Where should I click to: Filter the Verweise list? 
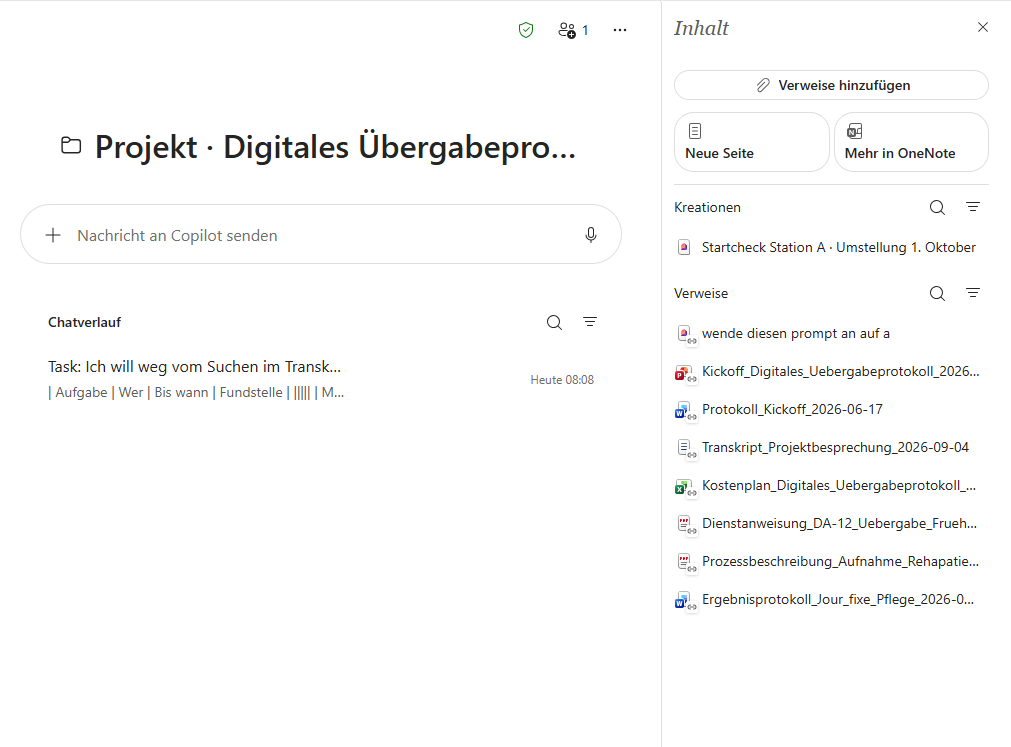tap(972, 293)
